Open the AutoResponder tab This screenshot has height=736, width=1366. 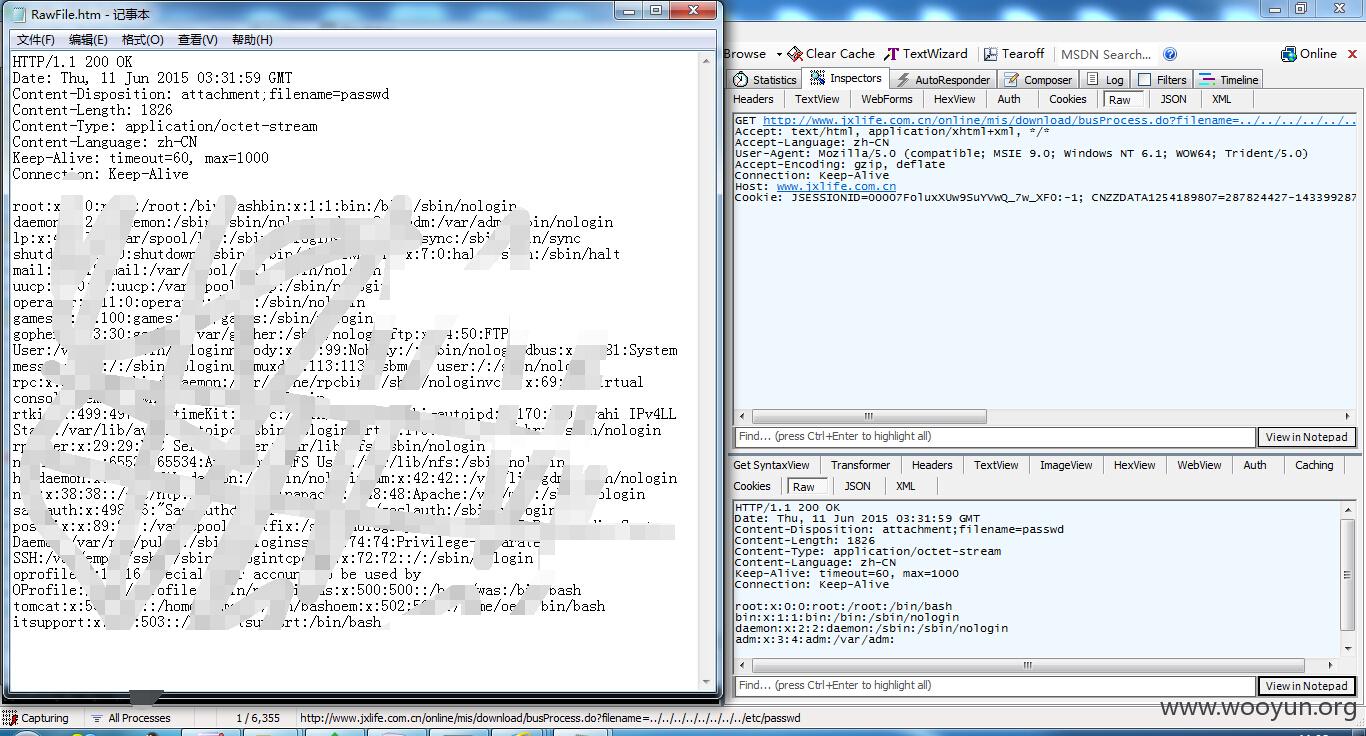pos(942,79)
